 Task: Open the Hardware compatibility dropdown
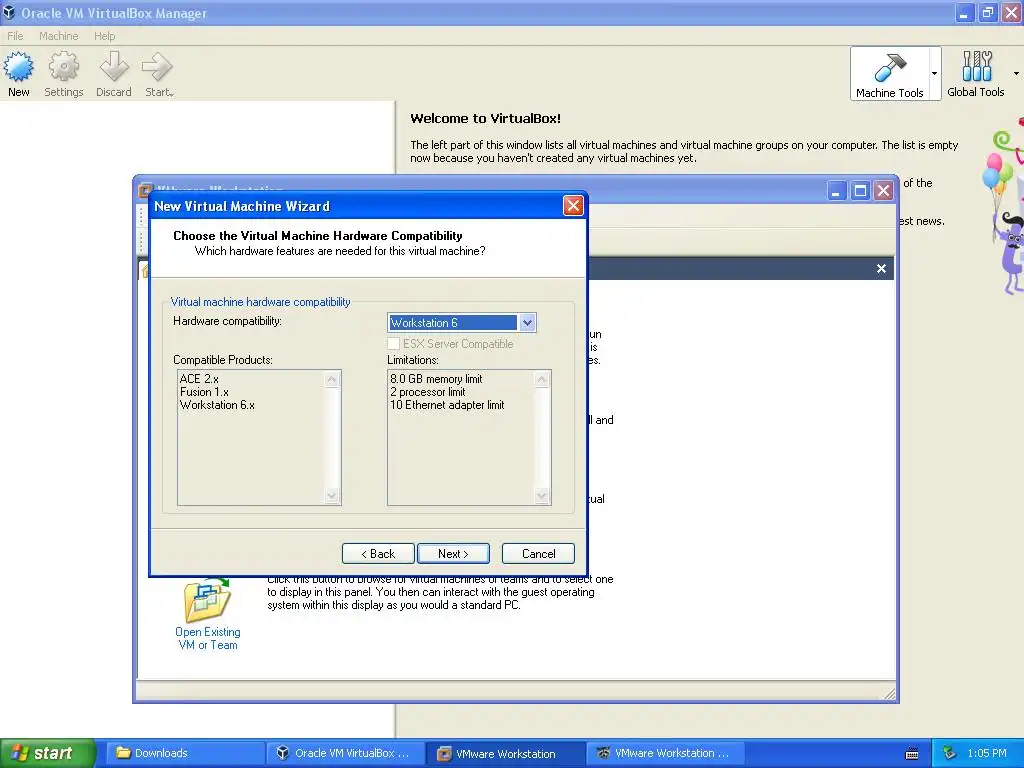point(527,323)
